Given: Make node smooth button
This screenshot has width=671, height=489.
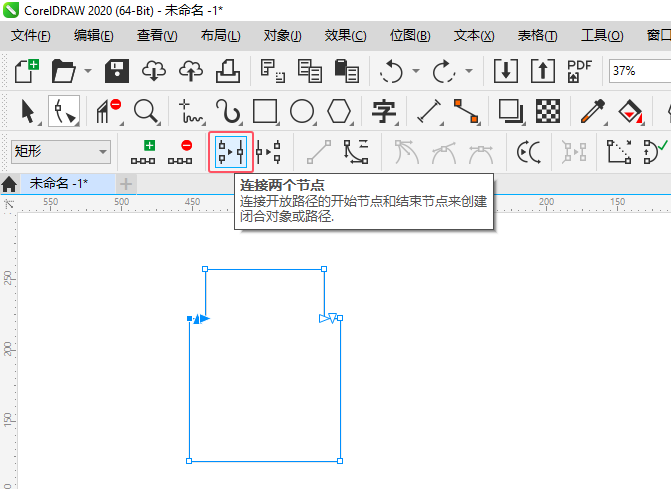Looking at the screenshot, I should coord(444,152).
